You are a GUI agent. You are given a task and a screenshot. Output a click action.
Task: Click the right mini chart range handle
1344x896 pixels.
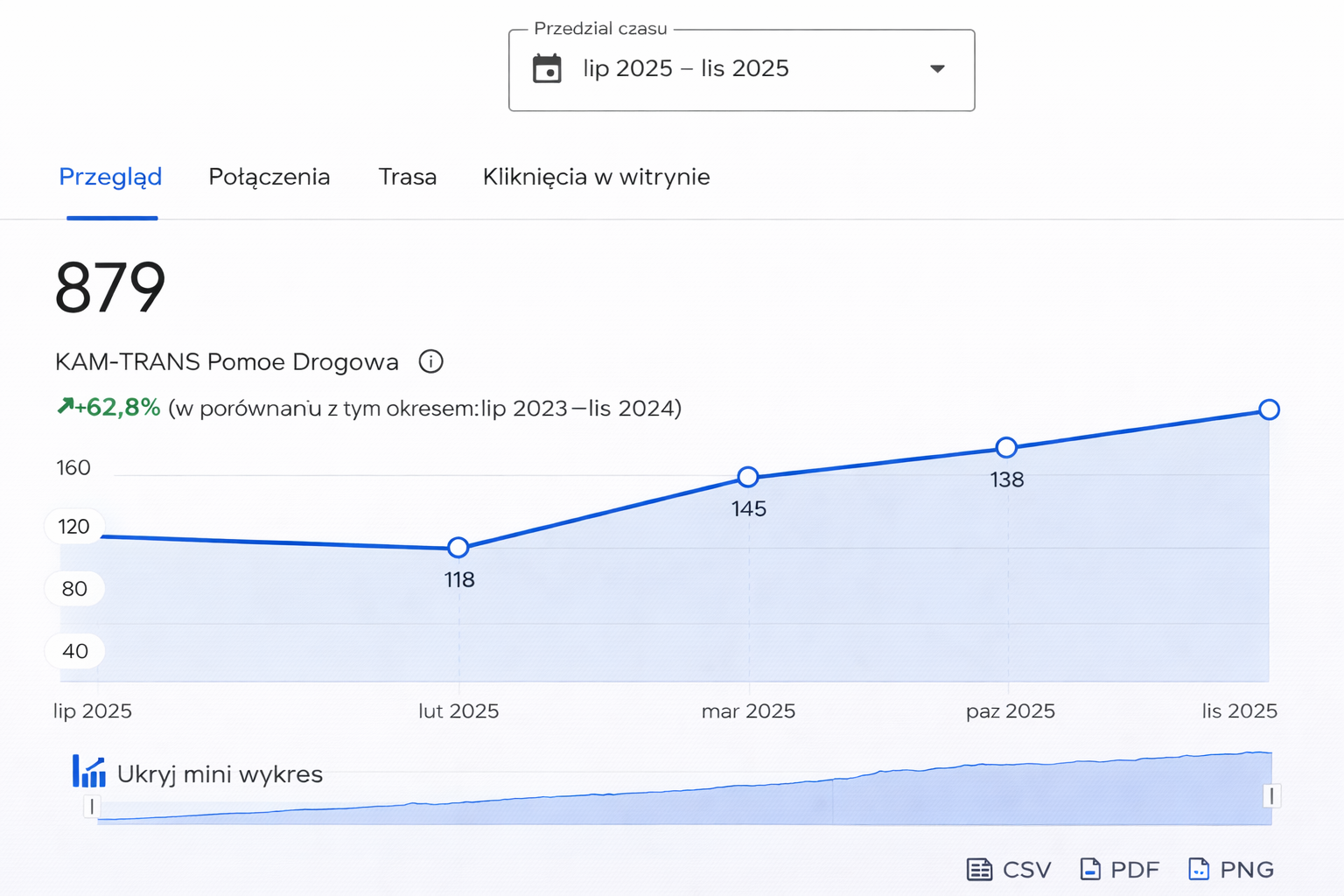(x=1271, y=795)
